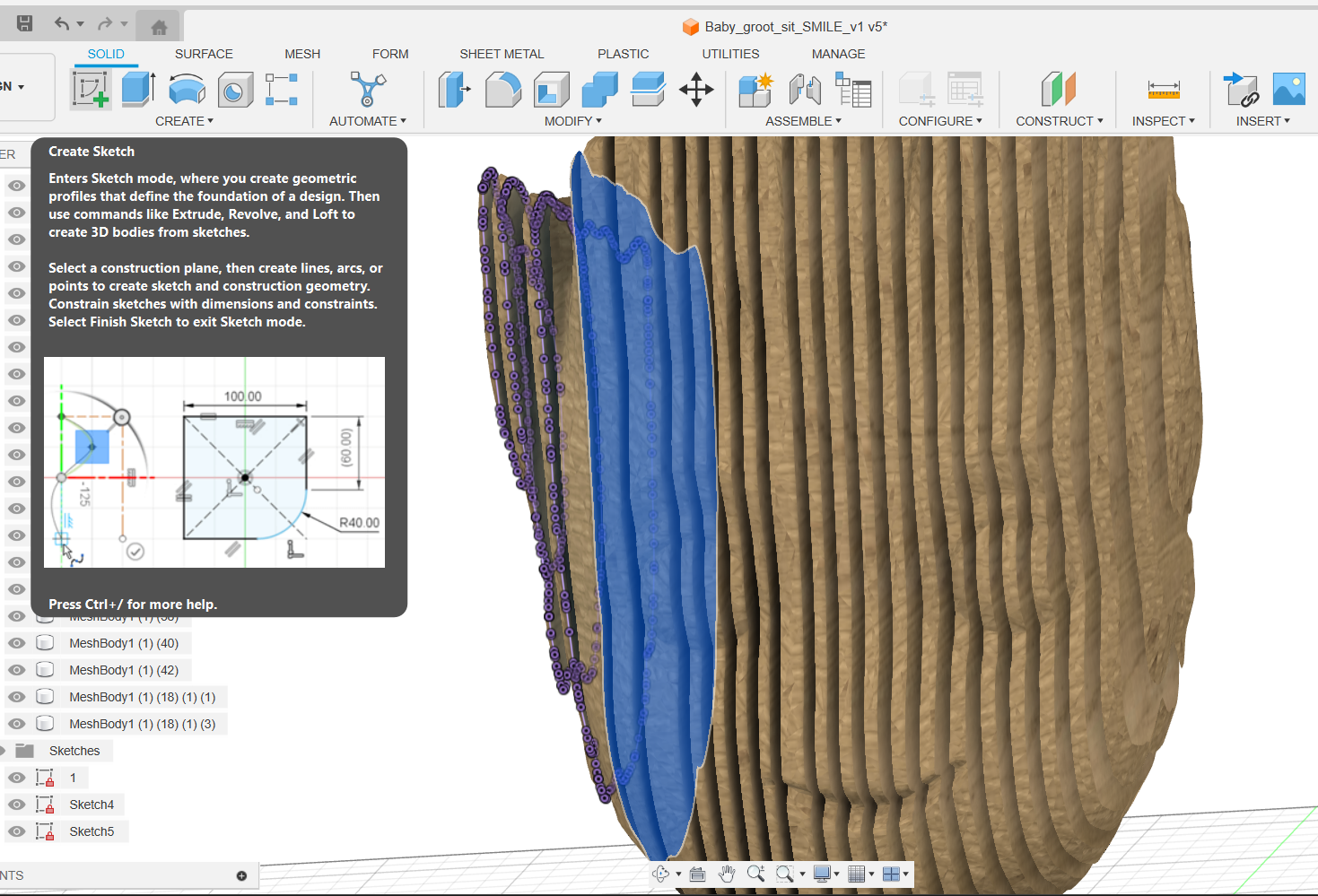The width and height of the screenshot is (1318, 896).
Task: Select the Press Pull tool
Action: click(454, 90)
